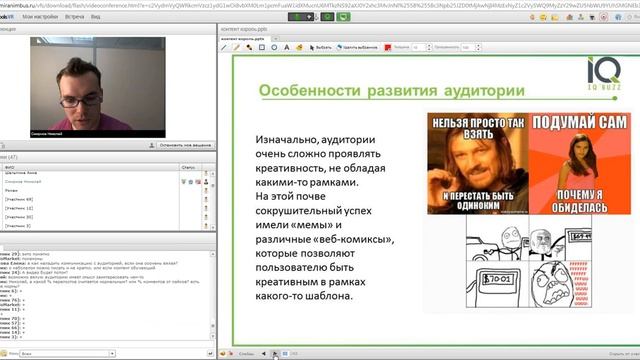Go to next slide arrow
Viewport: 640px width, 360px height.
click(275, 353)
